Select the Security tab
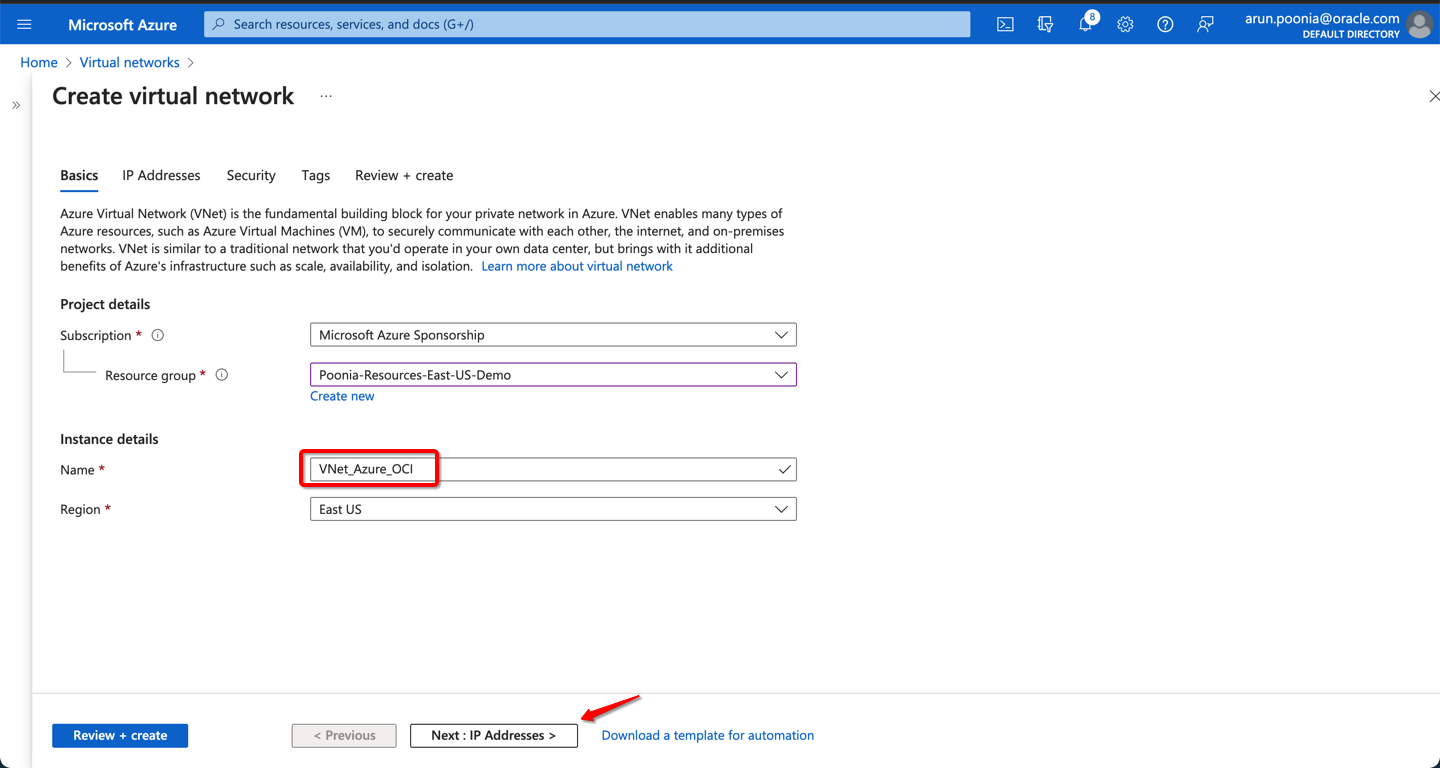This screenshot has width=1440, height=769. tap(251, 175)
